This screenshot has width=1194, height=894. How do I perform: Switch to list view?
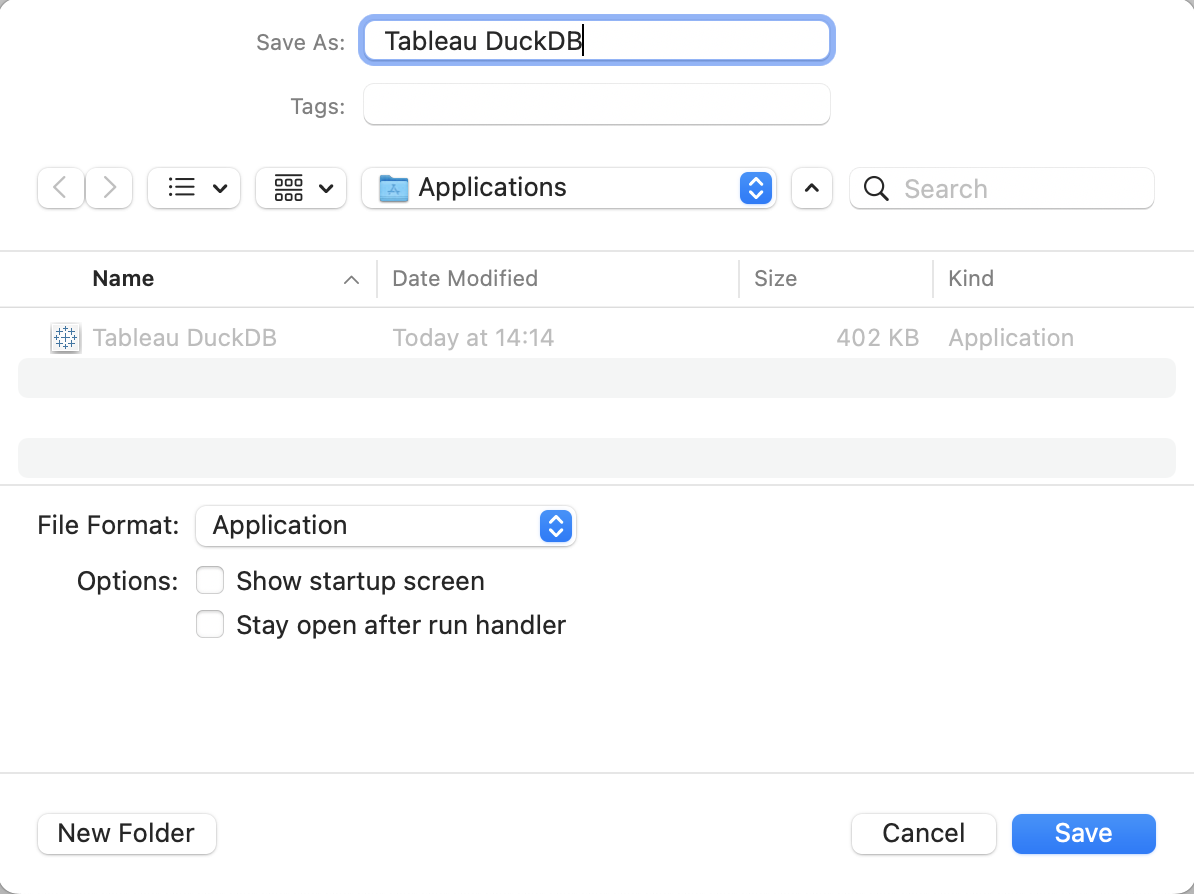(183, 188)
